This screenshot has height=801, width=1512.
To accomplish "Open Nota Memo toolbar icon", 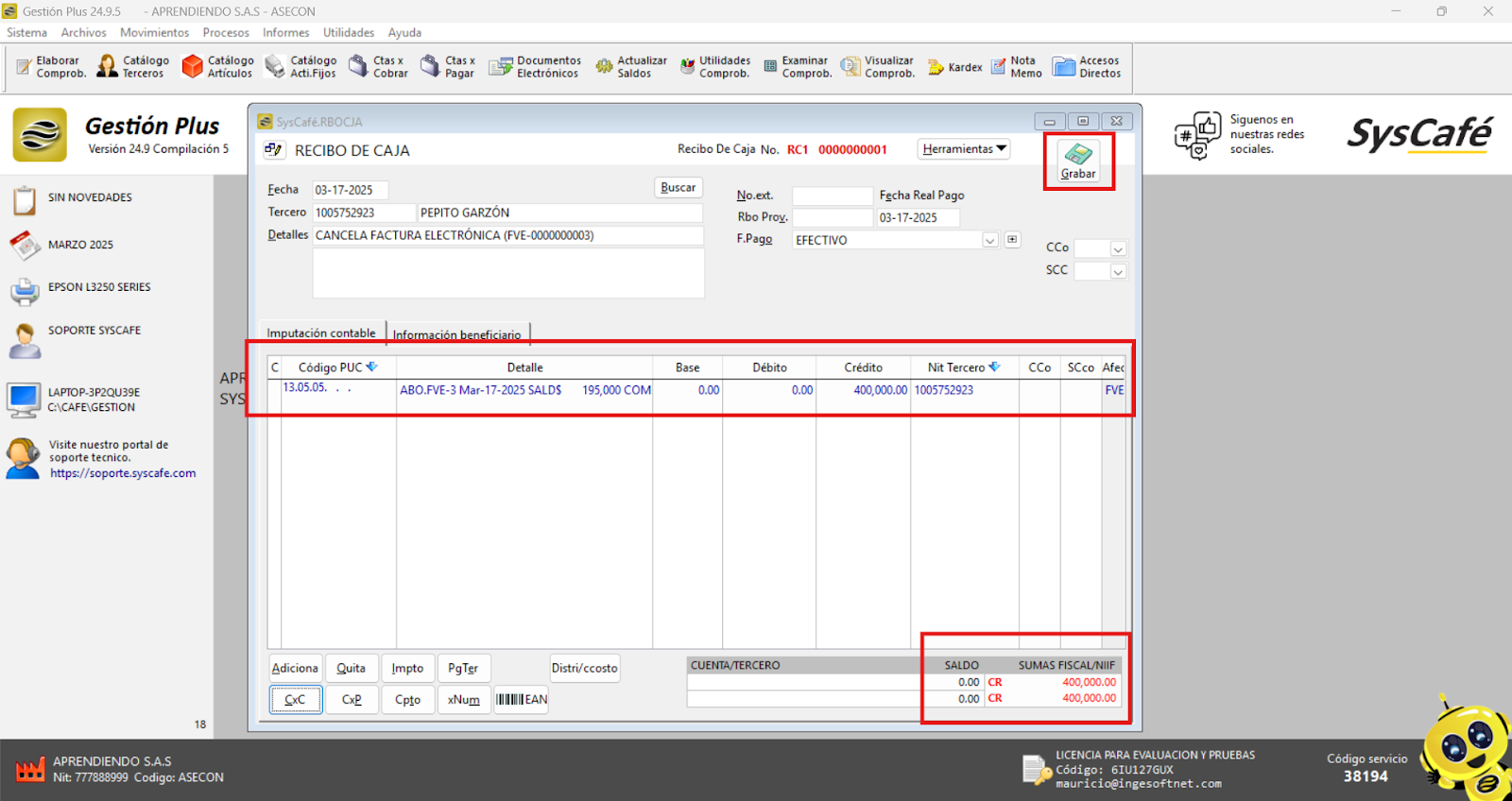I will 1016,67.
